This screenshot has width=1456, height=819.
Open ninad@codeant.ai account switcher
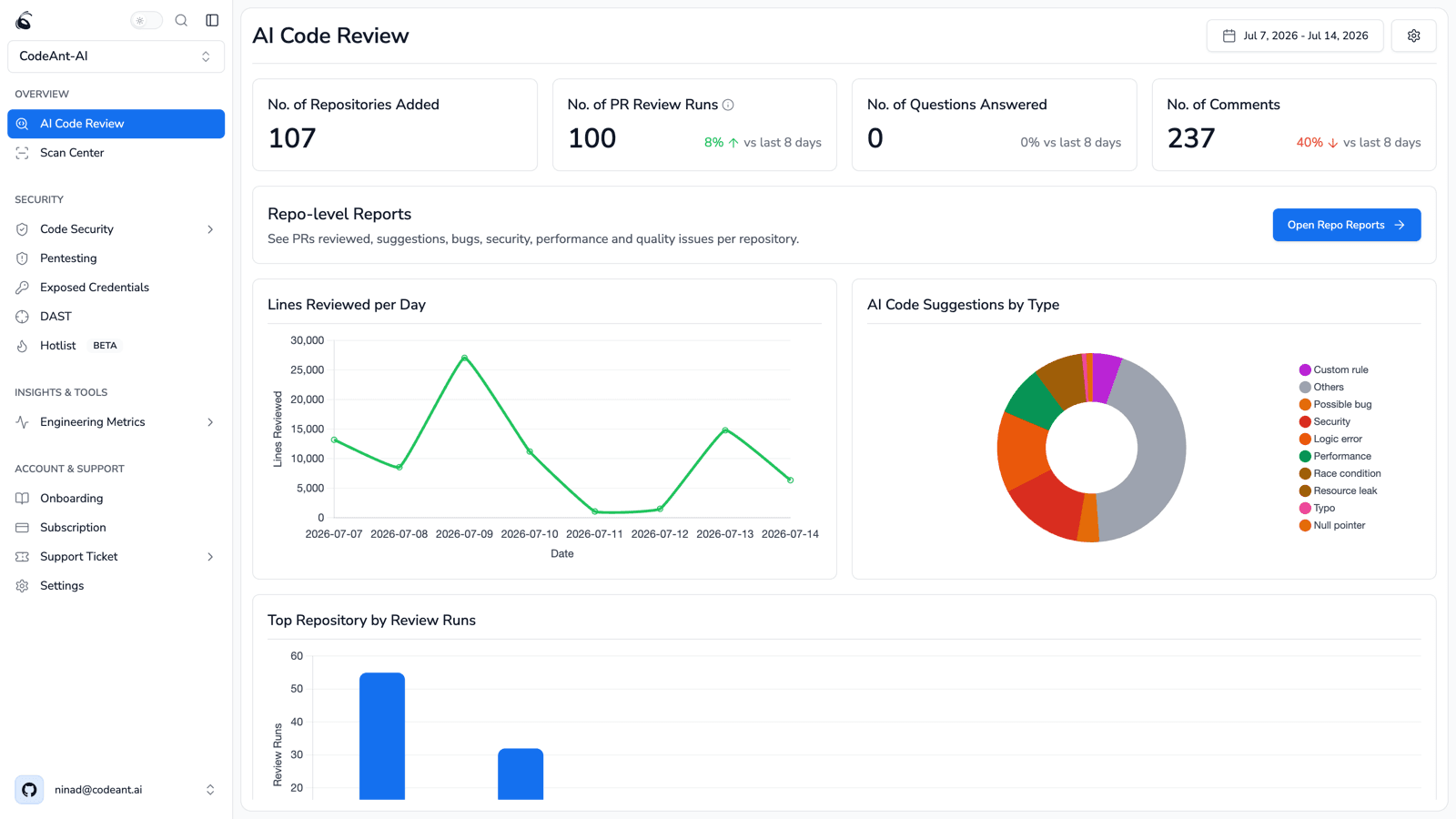click(x=116, y=790)
